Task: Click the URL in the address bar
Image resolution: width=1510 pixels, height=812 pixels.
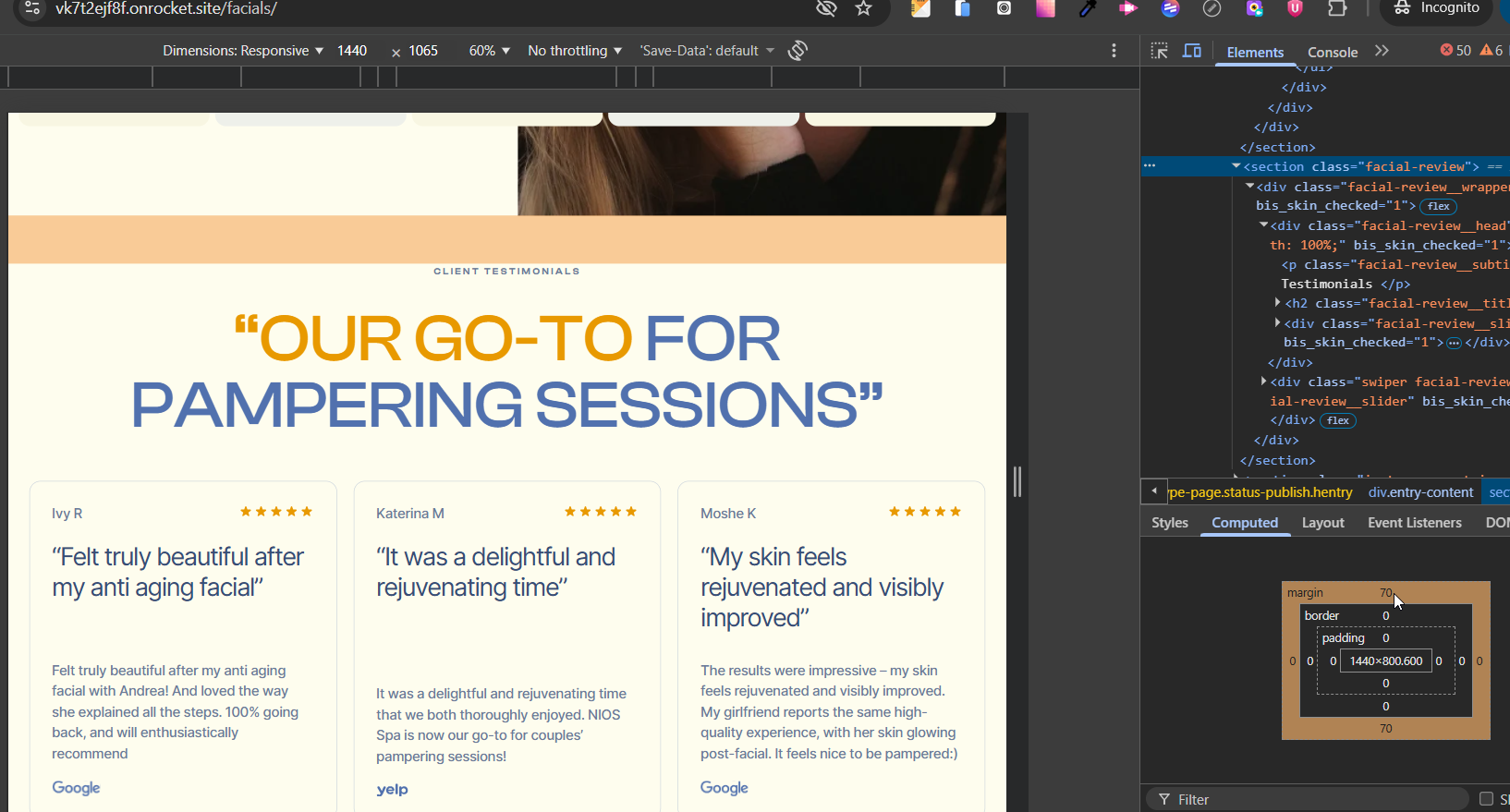Action: (x=166, y=9)
